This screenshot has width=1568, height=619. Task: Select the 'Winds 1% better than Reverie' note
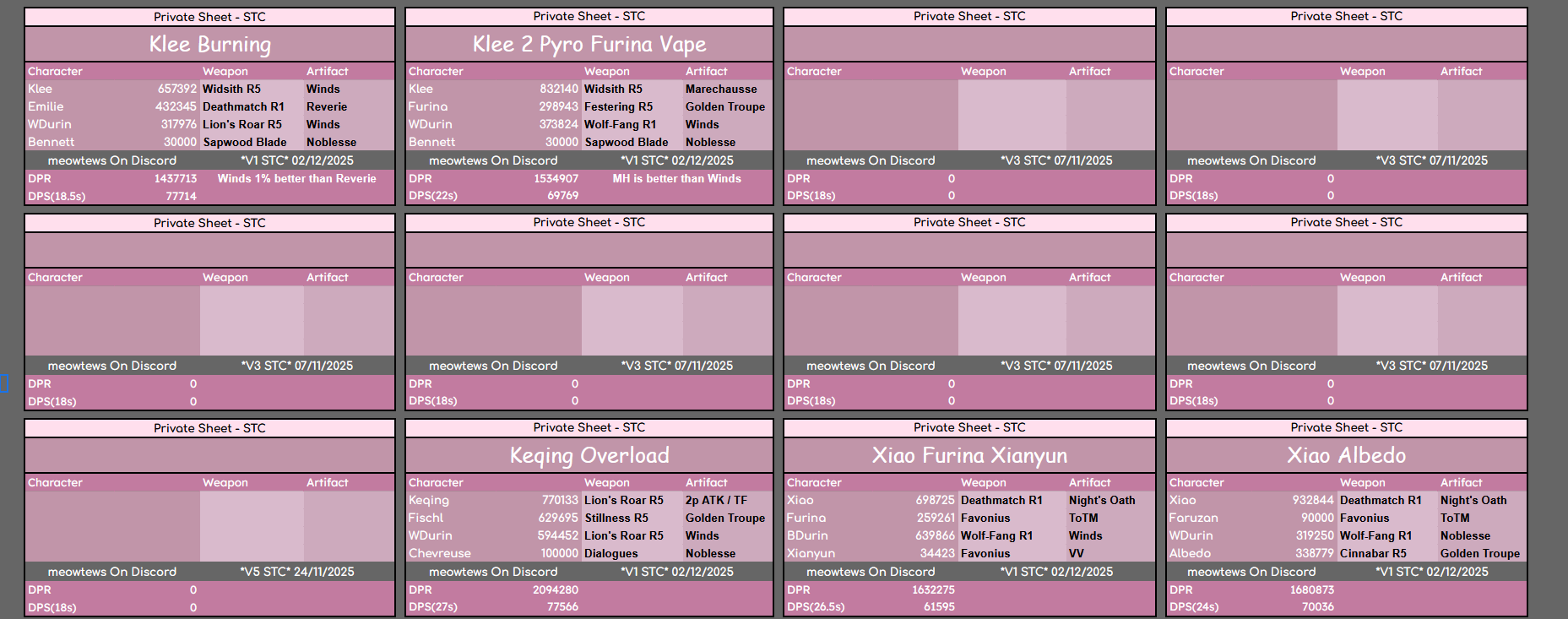pos(296,178)
